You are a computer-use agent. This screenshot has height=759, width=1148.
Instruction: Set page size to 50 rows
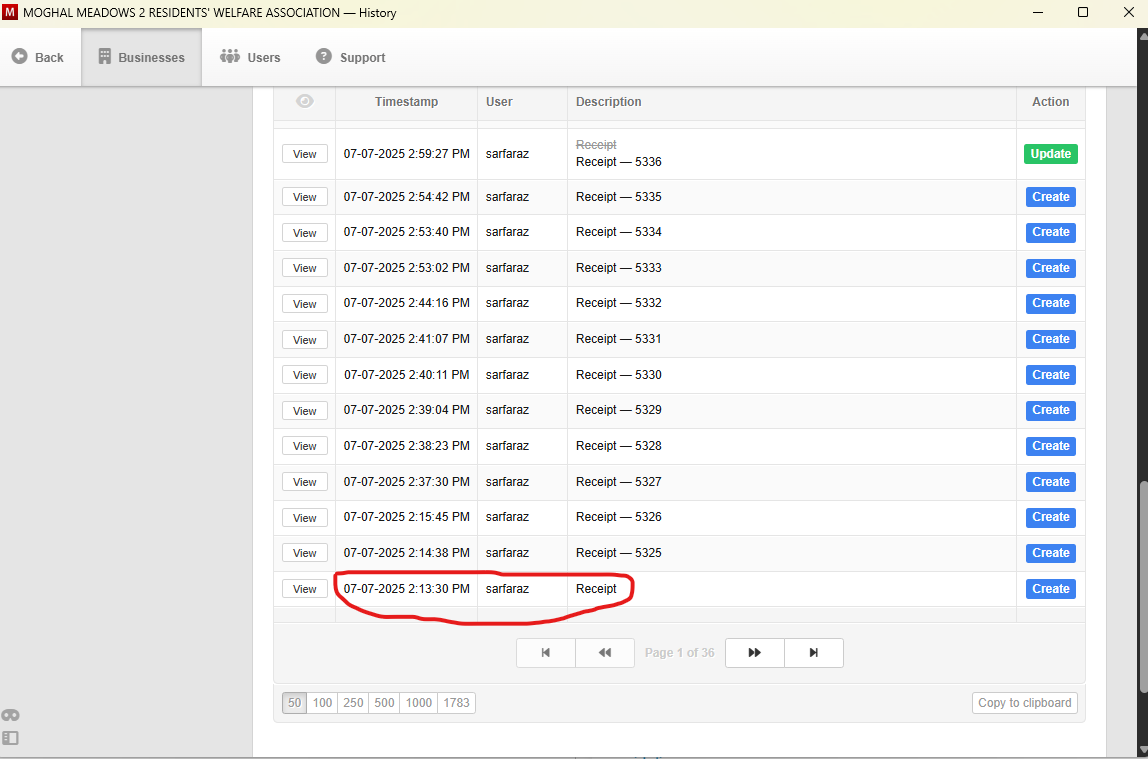[294, 703]
